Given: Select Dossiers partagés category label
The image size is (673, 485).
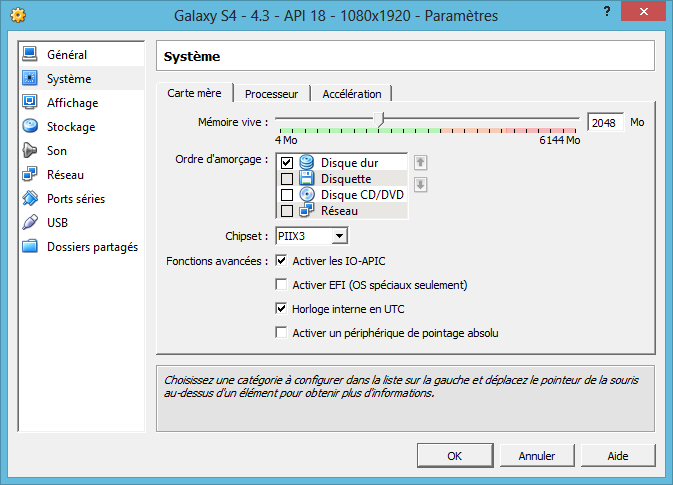Looking at the screenshot, I should coord(92,247).
